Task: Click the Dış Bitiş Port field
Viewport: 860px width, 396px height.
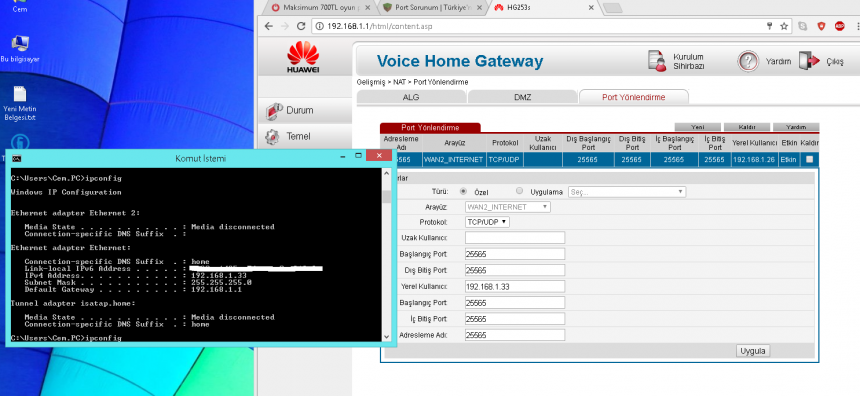Action: (x=515, y=270)
